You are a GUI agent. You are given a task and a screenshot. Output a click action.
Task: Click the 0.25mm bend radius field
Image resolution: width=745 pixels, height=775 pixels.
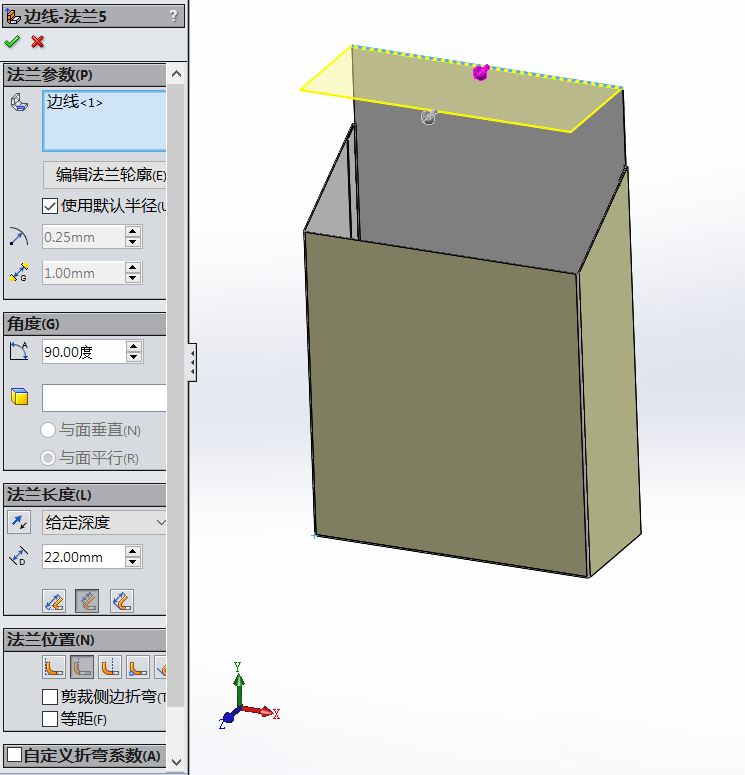(x=83, y=237)
